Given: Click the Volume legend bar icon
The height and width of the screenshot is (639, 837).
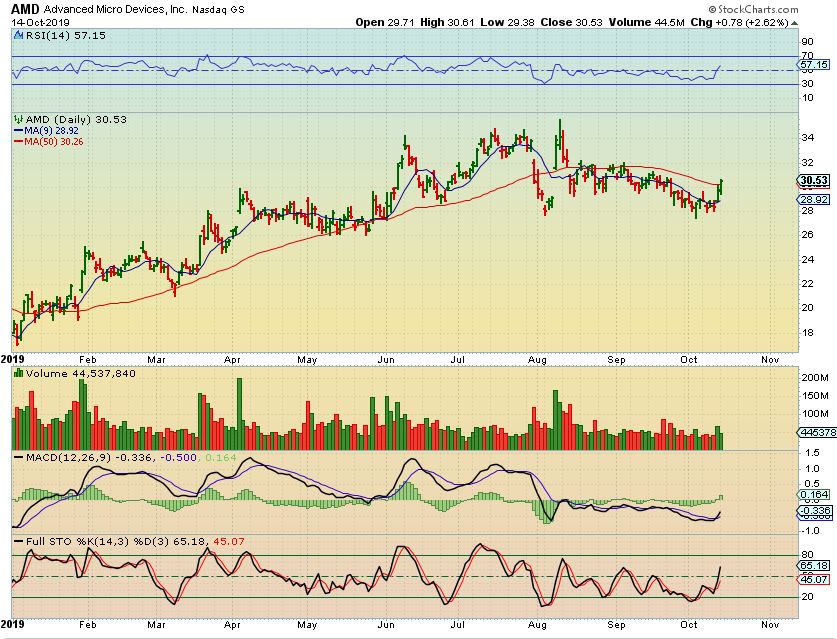Looking at the screenshot, I should pyautogui.click(x=19, y=373).
